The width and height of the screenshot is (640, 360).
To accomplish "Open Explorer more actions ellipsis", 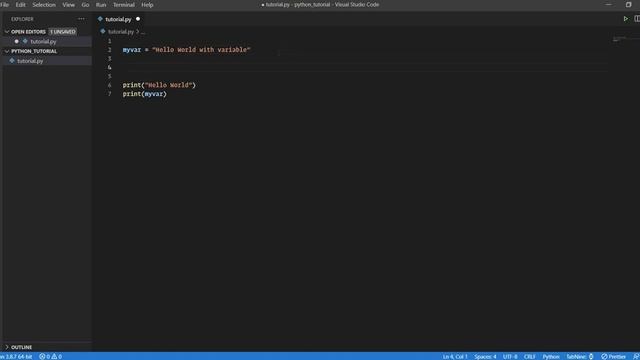I will (81, 19).
